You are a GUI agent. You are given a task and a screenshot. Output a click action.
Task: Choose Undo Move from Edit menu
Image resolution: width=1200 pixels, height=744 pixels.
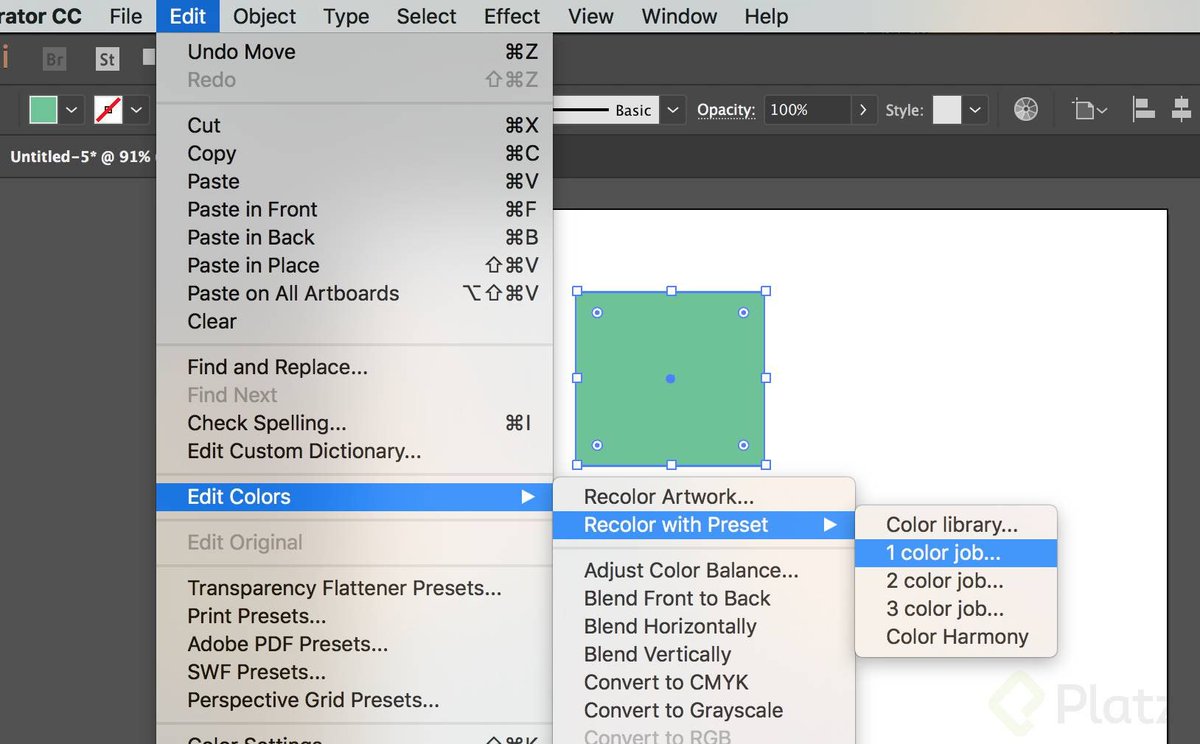point(355,52)
